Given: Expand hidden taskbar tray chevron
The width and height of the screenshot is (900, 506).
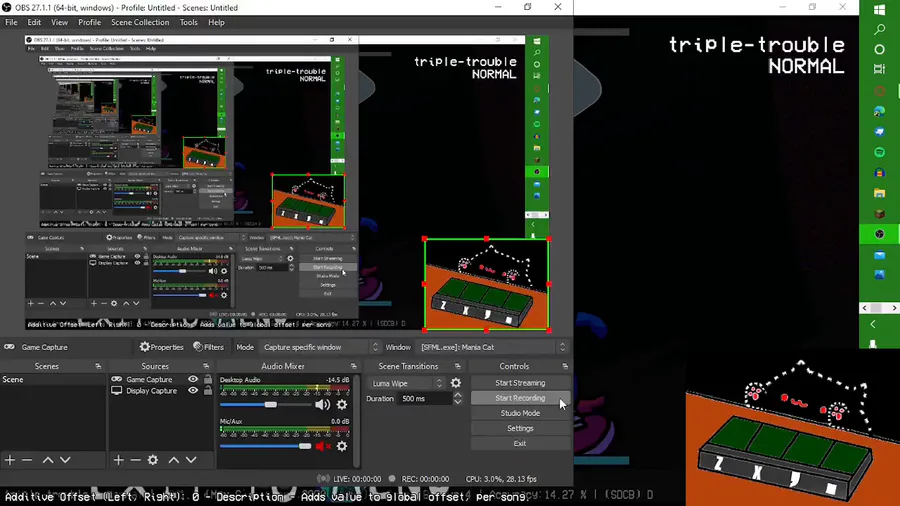Looking at the screenshot, I should [x=873, y=325].
